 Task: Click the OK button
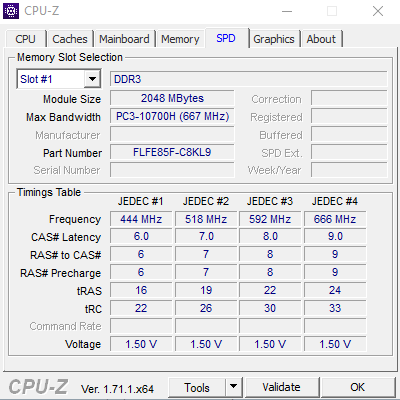pyautogui.click(x=357, y=387)
